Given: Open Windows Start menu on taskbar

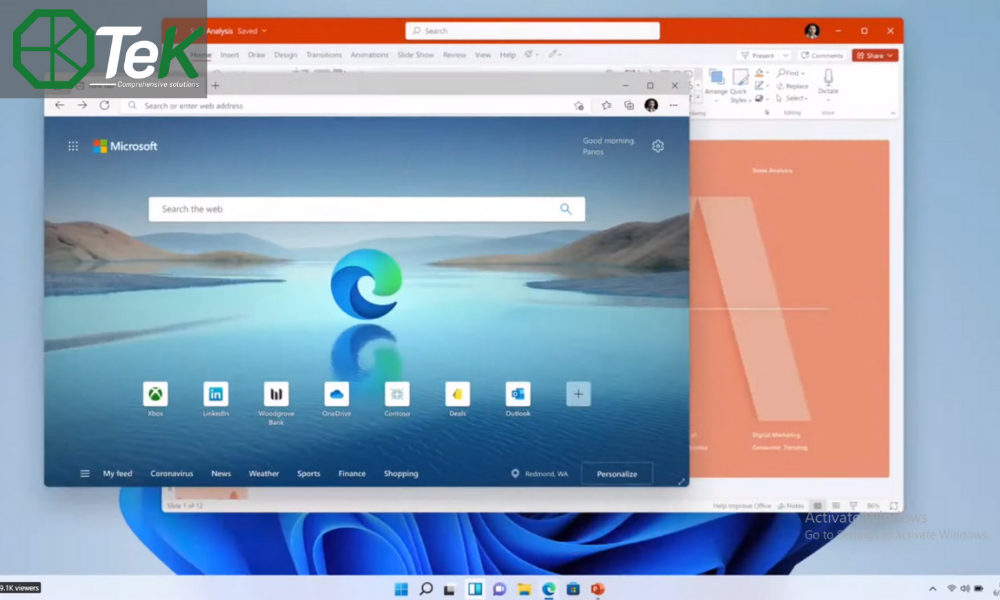Looking at the screenshot, I should 401,589.
